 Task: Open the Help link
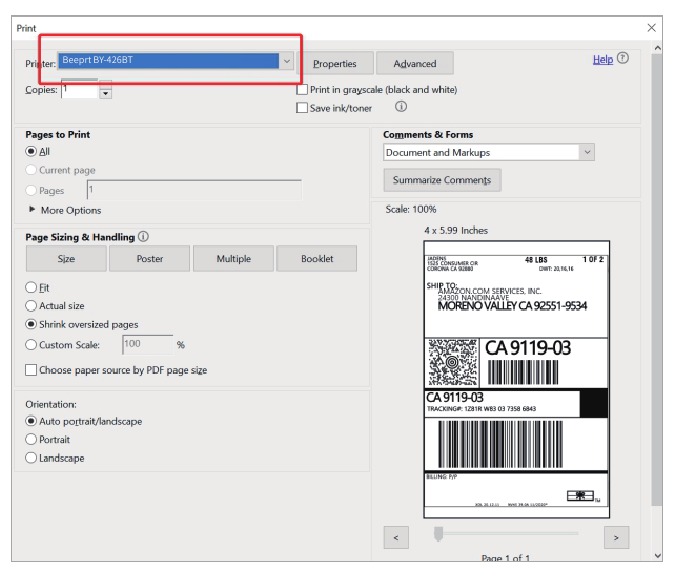click(x=603, y=59)
